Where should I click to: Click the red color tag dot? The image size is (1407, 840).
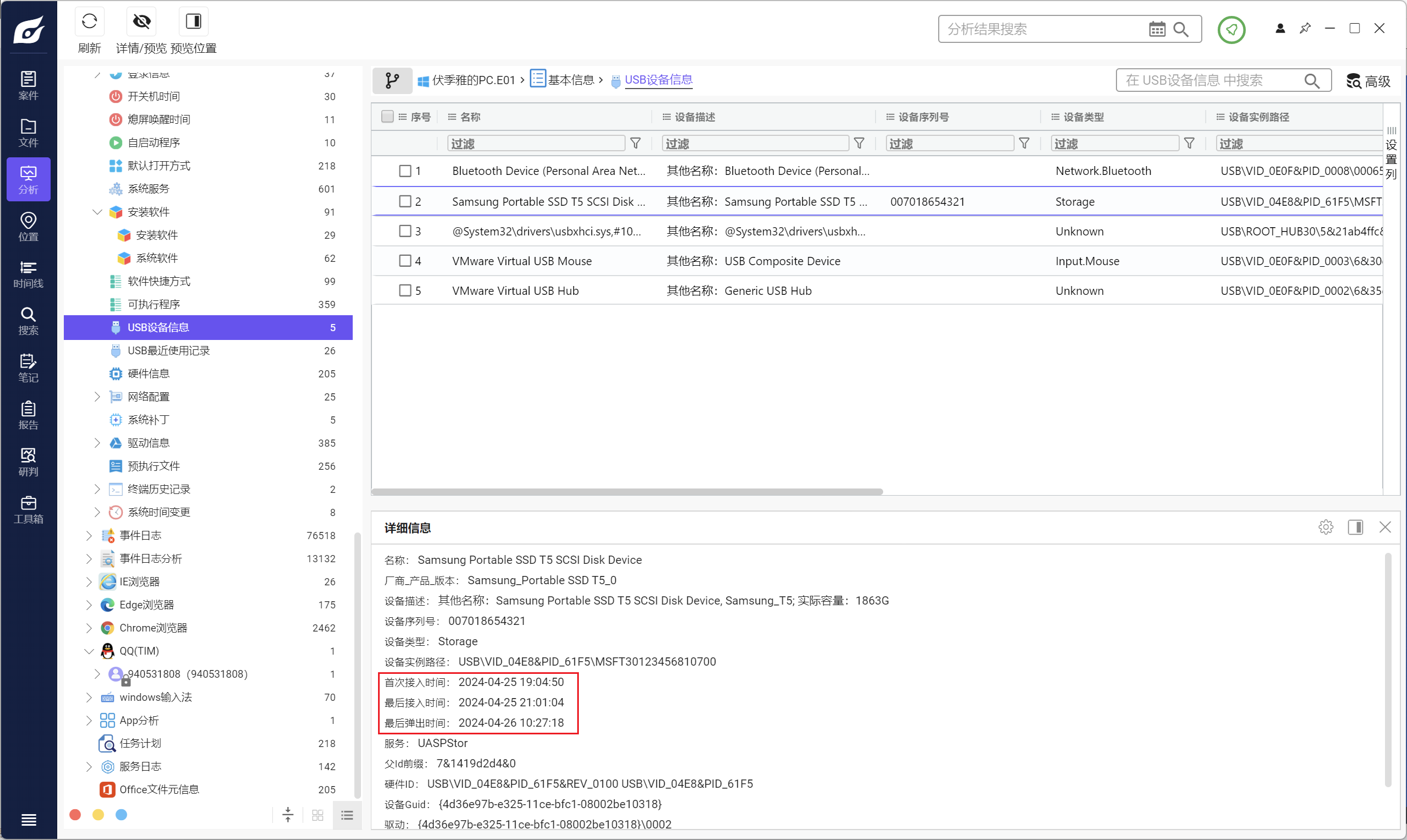(x=75, y=815)
